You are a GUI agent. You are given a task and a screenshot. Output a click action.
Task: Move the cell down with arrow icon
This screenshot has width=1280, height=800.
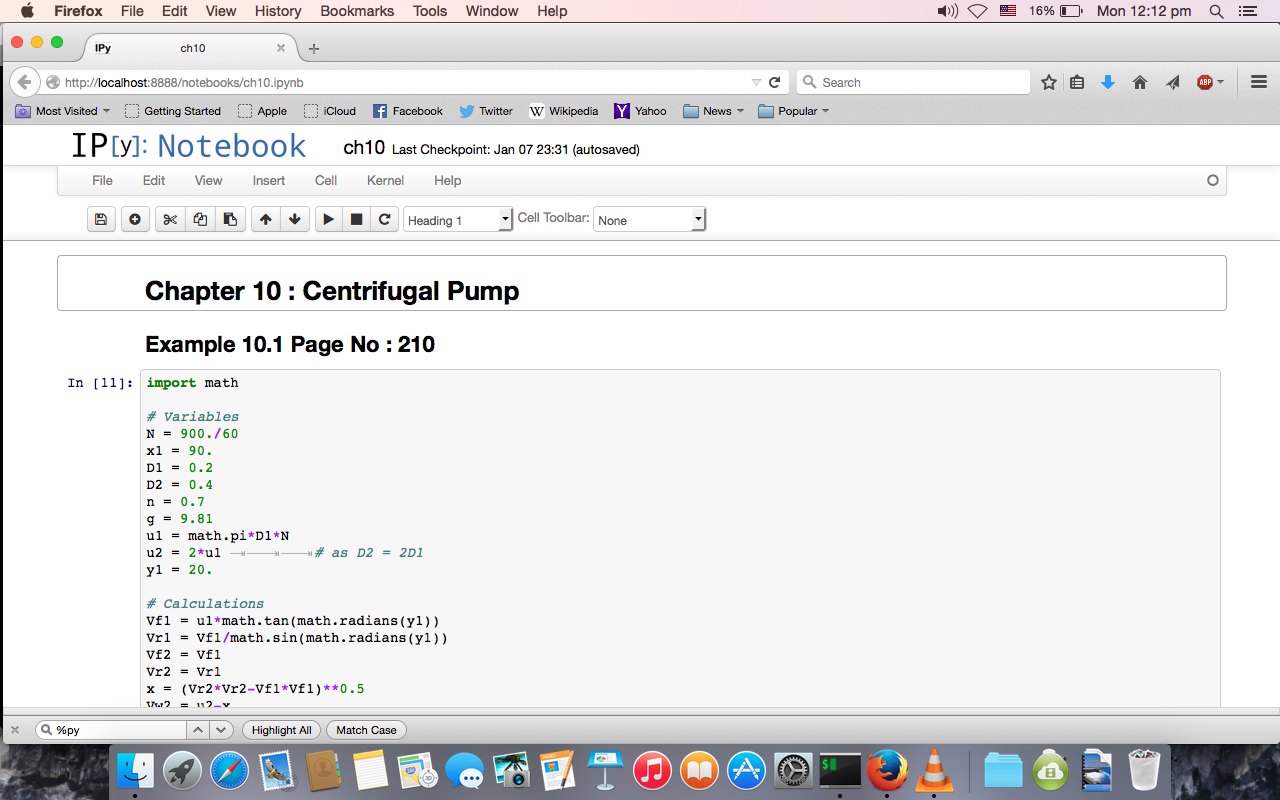[x=294, y=220]
